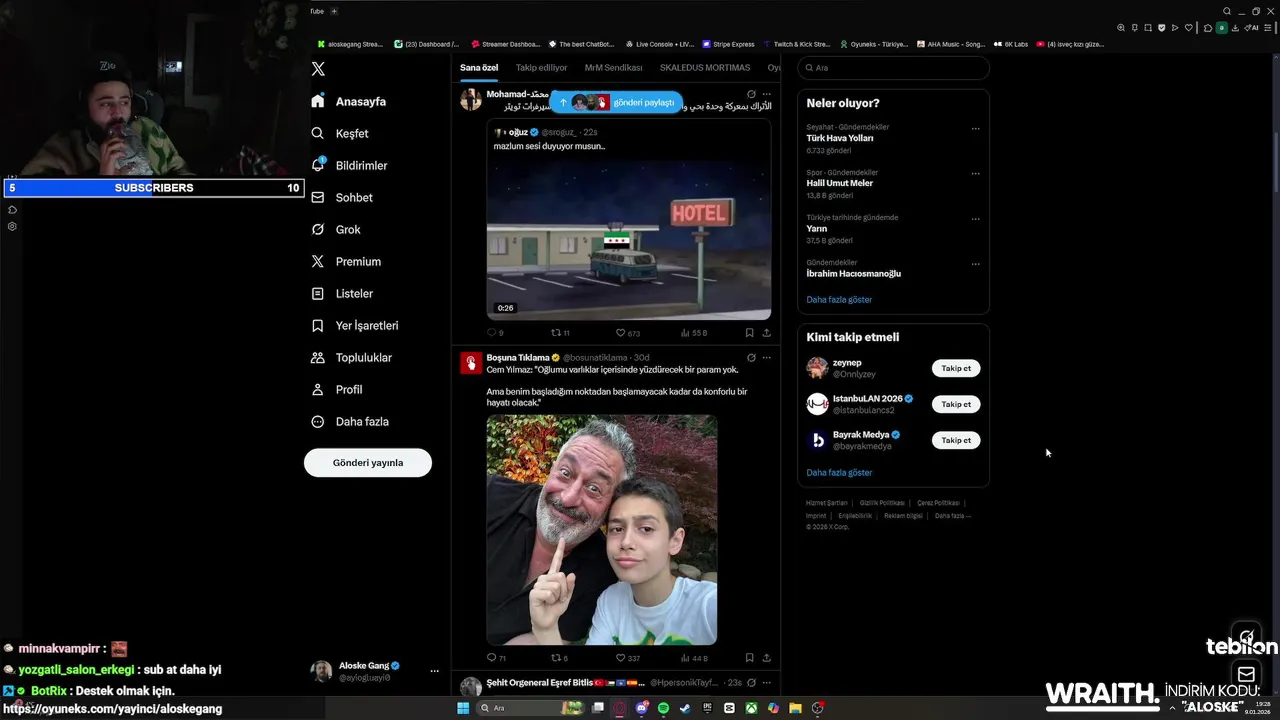Open options for Halil Umut Meler trend

[x=976, y=173]
